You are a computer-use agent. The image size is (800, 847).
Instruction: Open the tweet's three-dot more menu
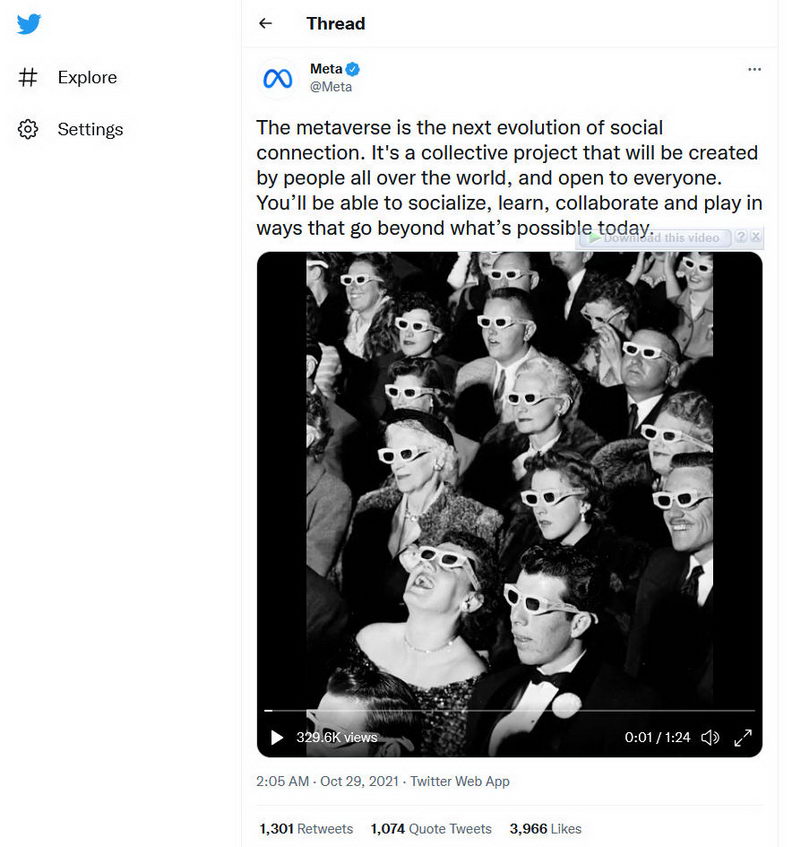click(x=754, y=69)
